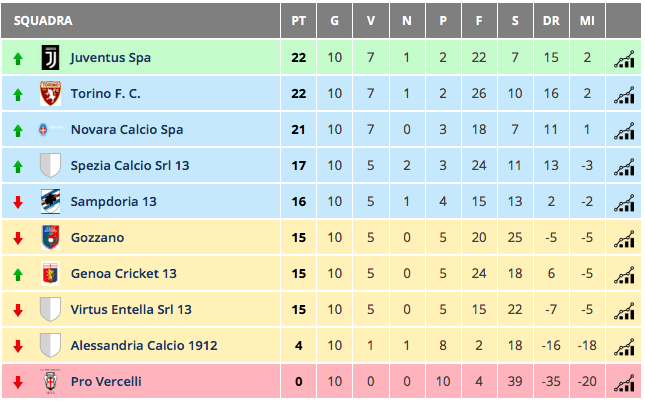Viewport: 645px width, 404px height.
Task: Click the Gozzano club crest
Action: click(50, 237)
